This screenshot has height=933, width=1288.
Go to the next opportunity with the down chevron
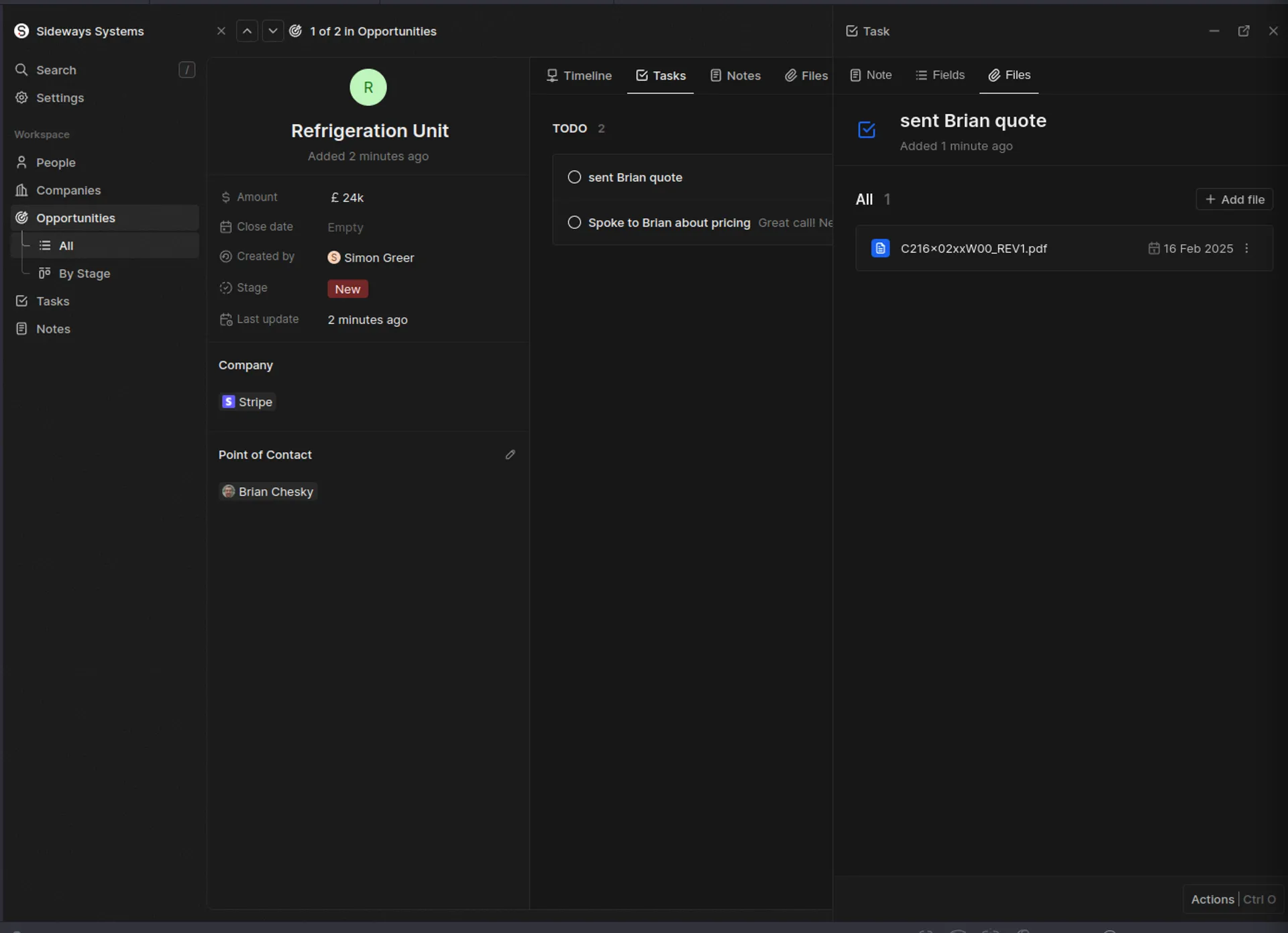[x=272, y=31]
